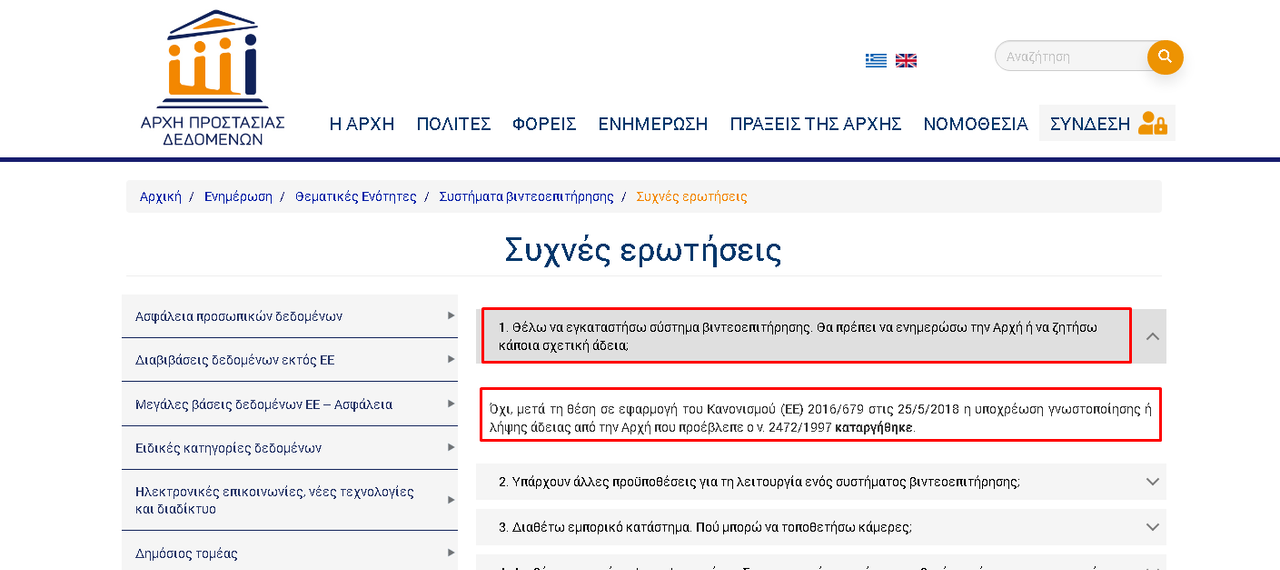The width and height of the screenshot is (1280, 570).
Task: Expand arrow beside Μεγάλες βάσεις δεδομένων ΕΕ
Action: 451,404
